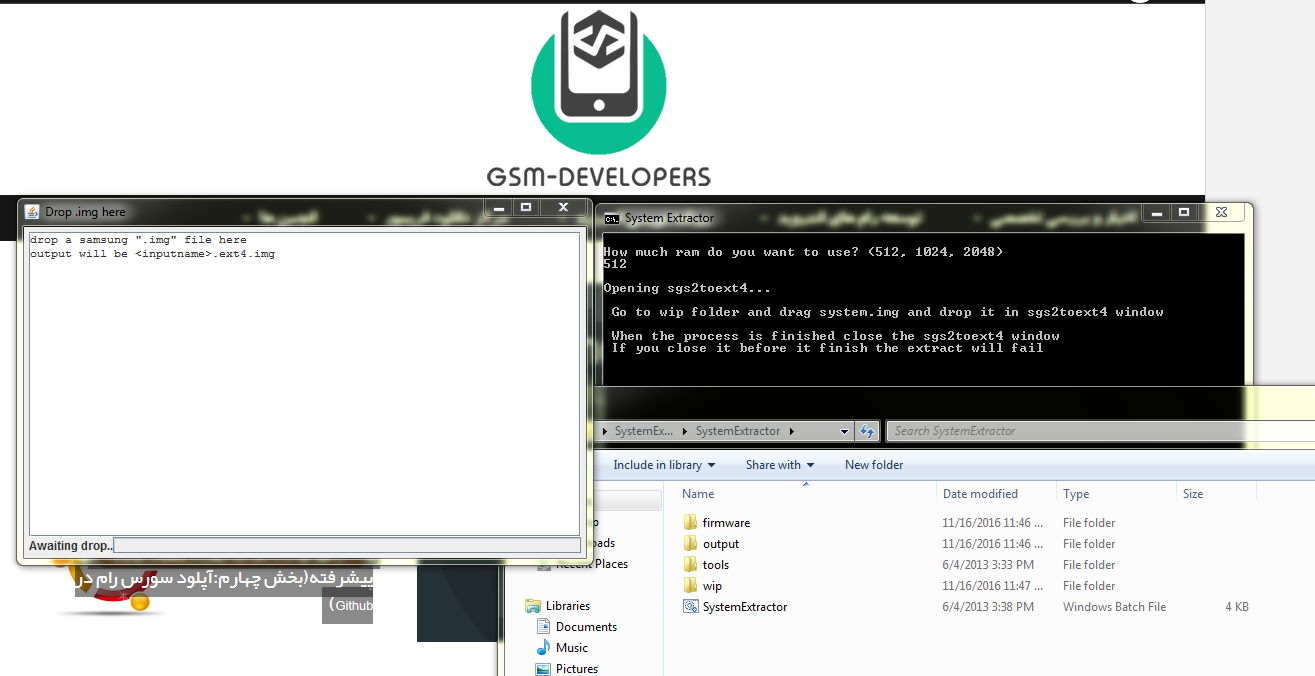Click the Windows Batch File type cell
The image size is (1315, 676).
click(1114, 607)
